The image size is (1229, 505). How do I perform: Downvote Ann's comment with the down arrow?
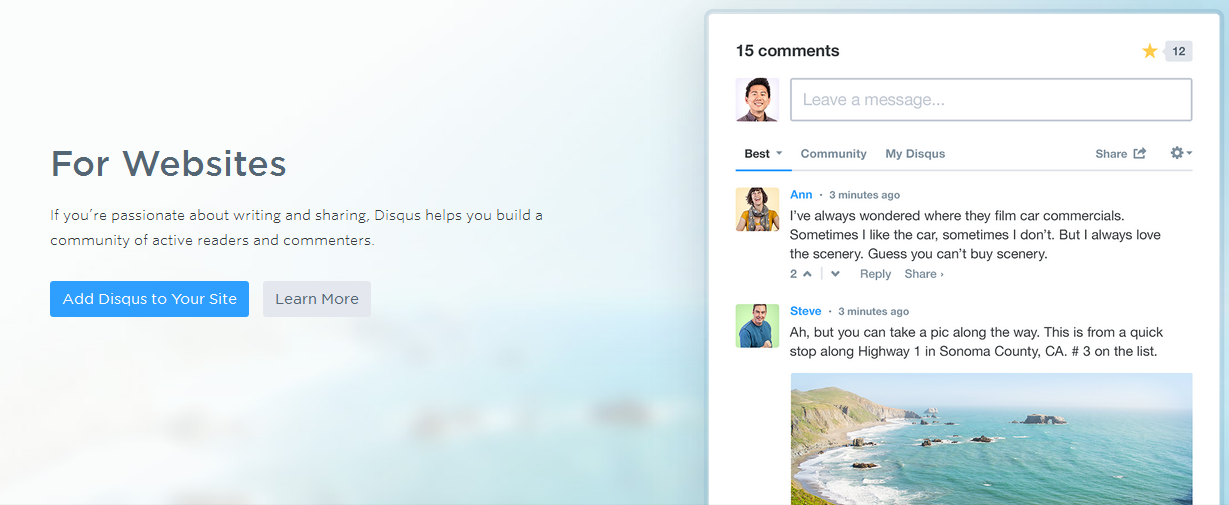[835, 274]
